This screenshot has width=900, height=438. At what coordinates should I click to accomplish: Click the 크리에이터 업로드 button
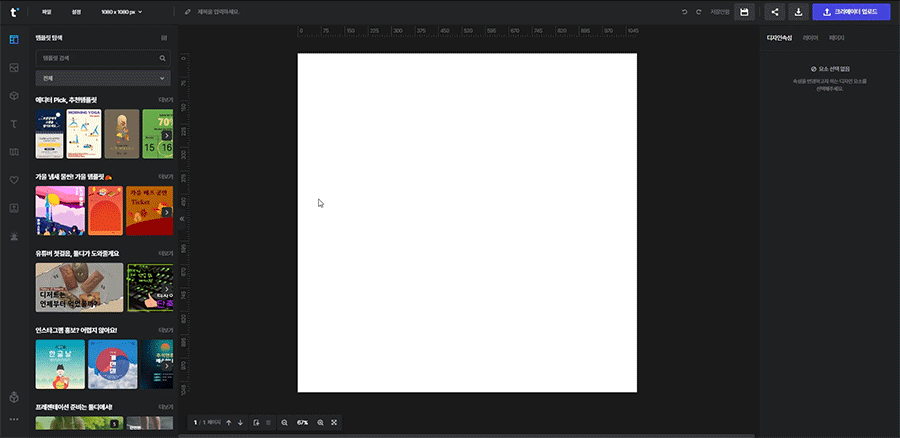[x=850, y=12]
